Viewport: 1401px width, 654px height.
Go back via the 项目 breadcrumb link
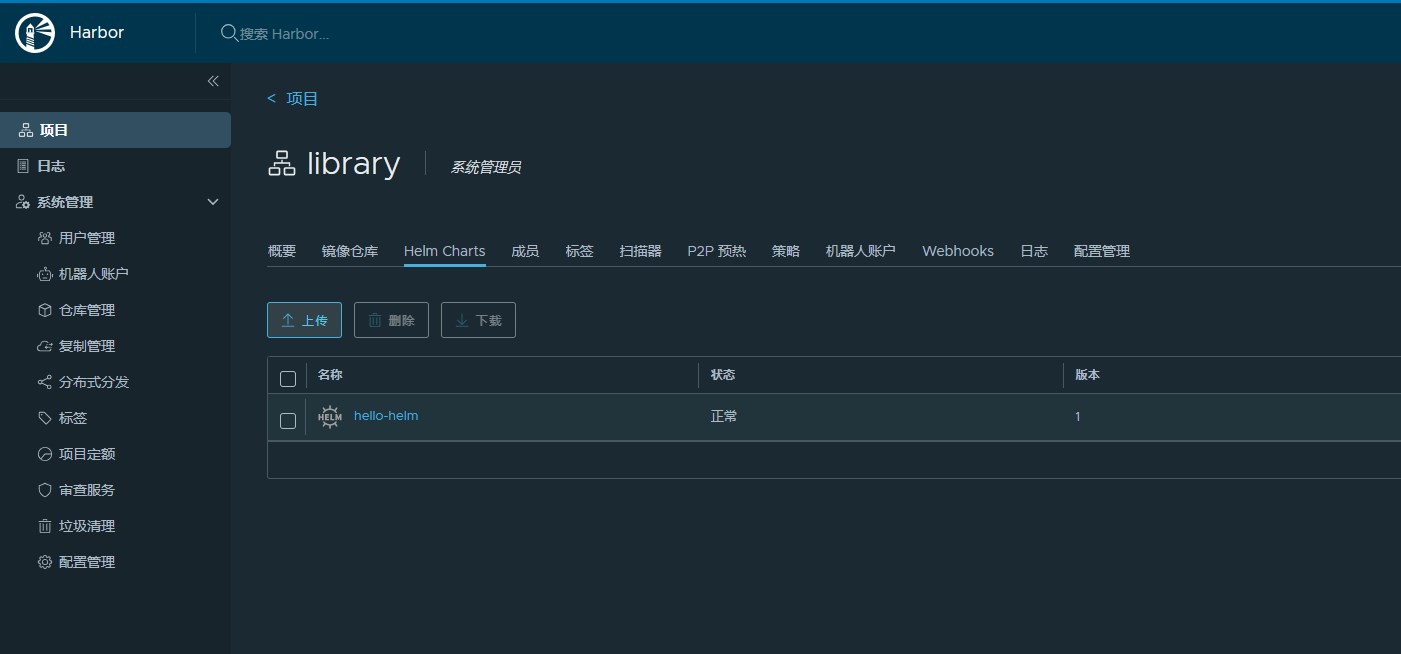click(x=301, y=98)
